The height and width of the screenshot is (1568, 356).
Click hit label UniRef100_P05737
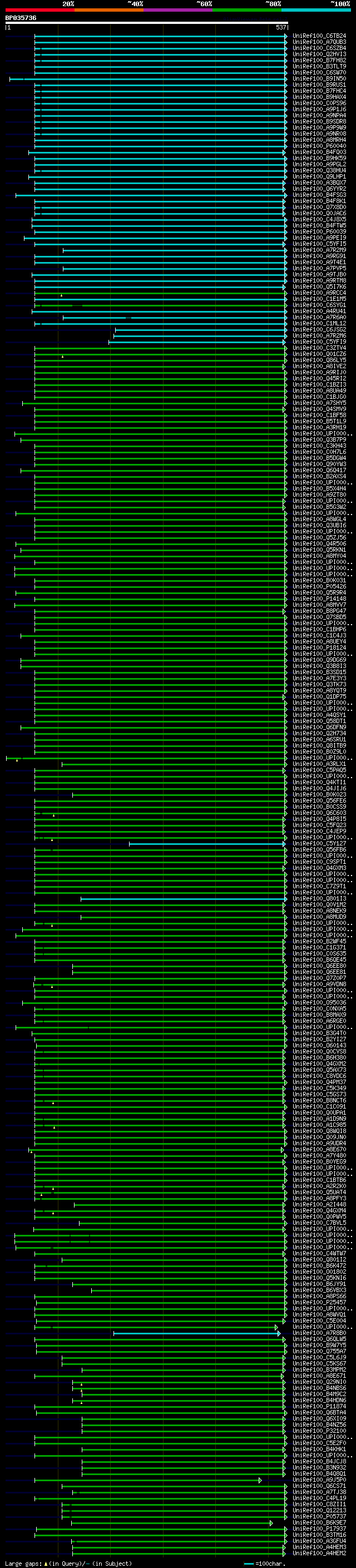[x=319, y=1516]
